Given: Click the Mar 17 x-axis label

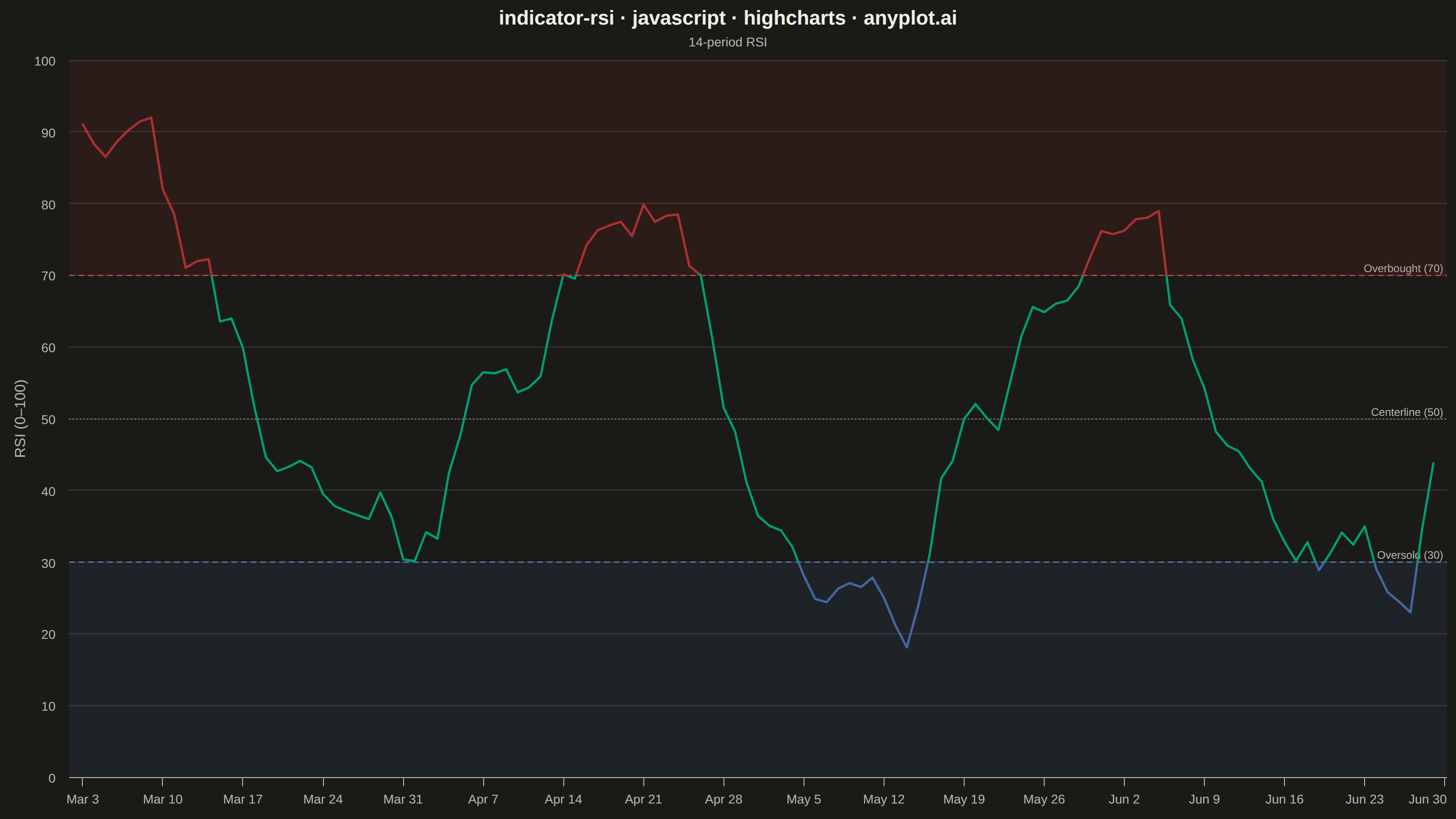Looking at the screenshot, I should [243, 799].
